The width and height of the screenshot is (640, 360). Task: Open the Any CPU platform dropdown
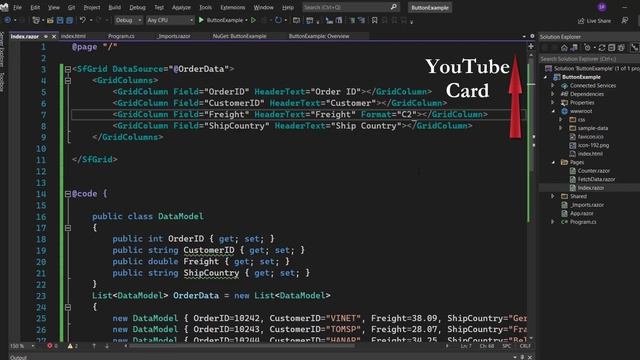tap(170, 20)
